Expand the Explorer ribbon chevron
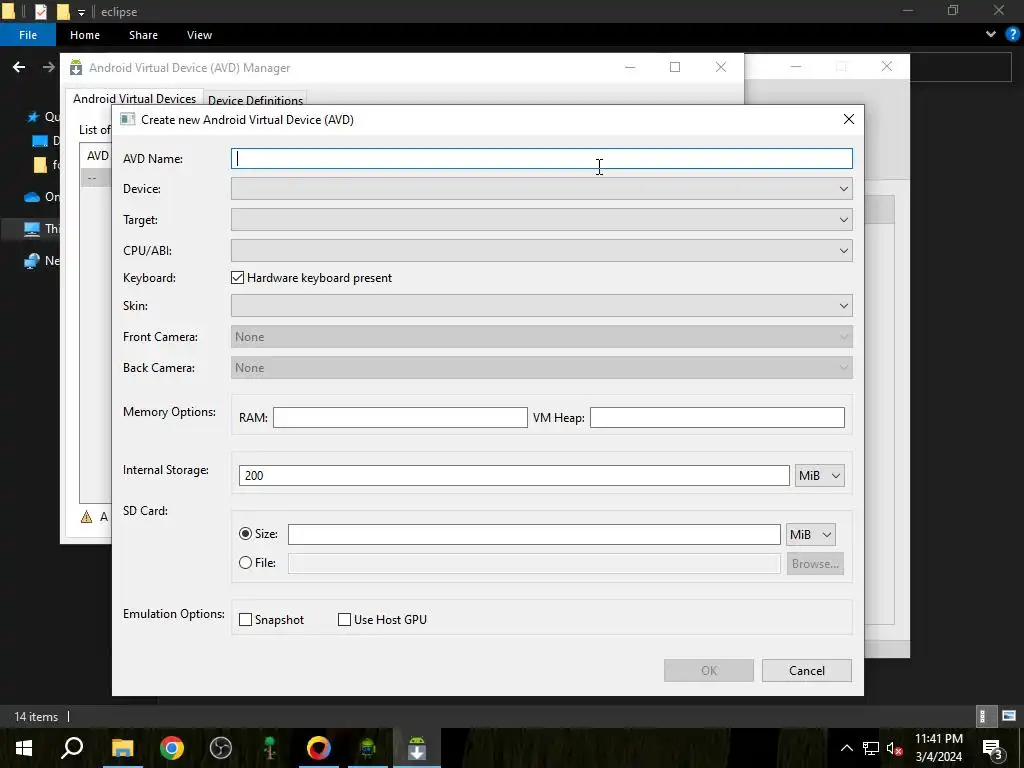Screen dimensions: 1024x768 991,35
